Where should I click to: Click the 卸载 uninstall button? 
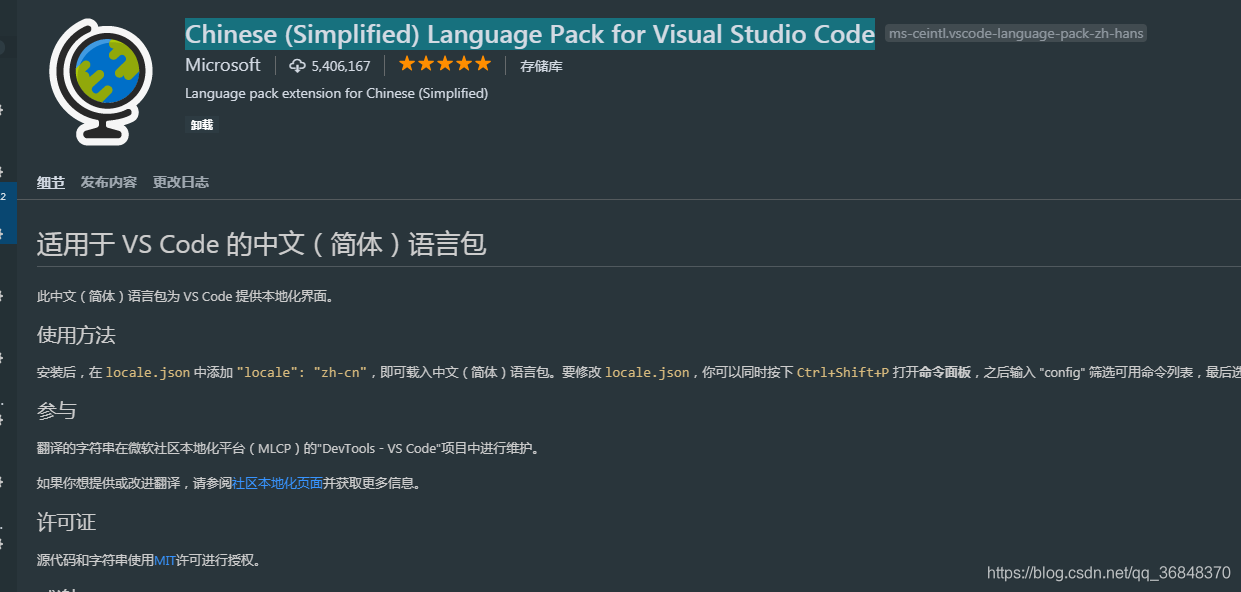tap(202, 125)
